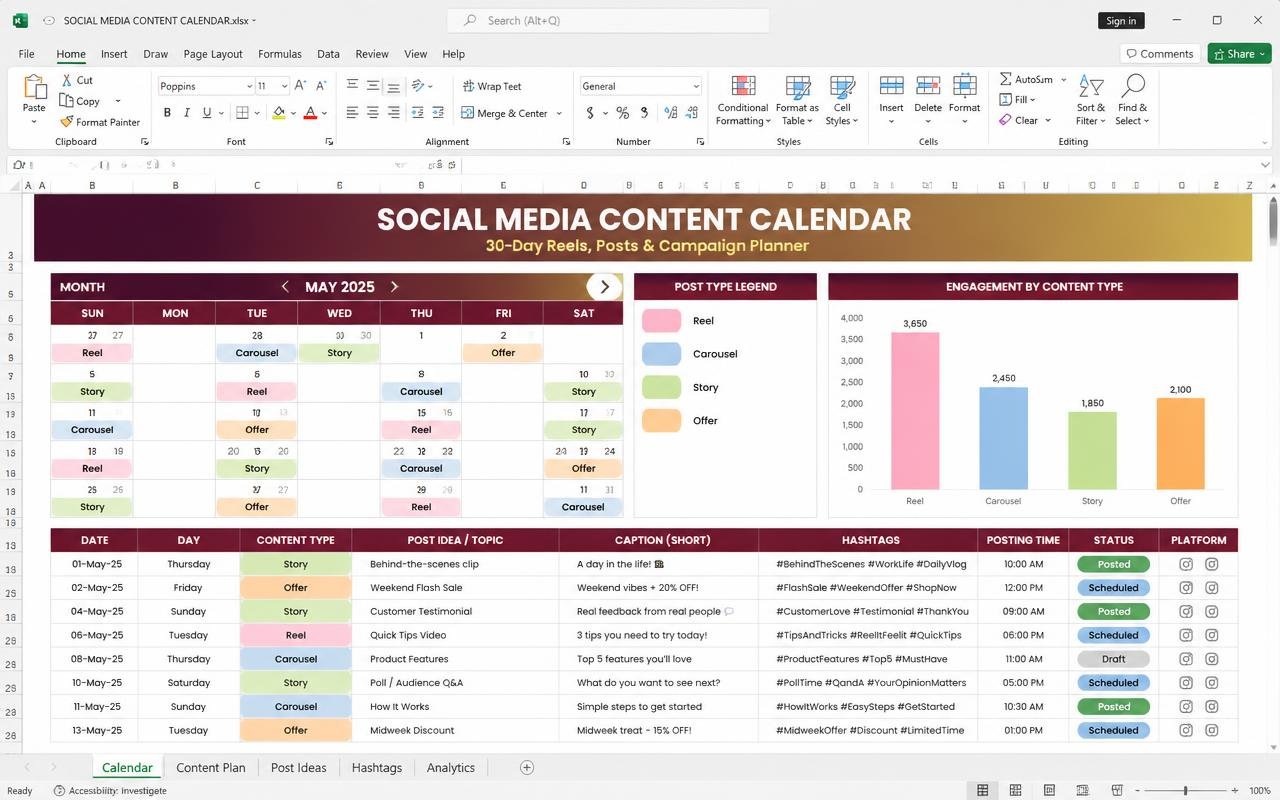Click the Decrease Font Size icon

pyautogui.click(x=321, y=86)
